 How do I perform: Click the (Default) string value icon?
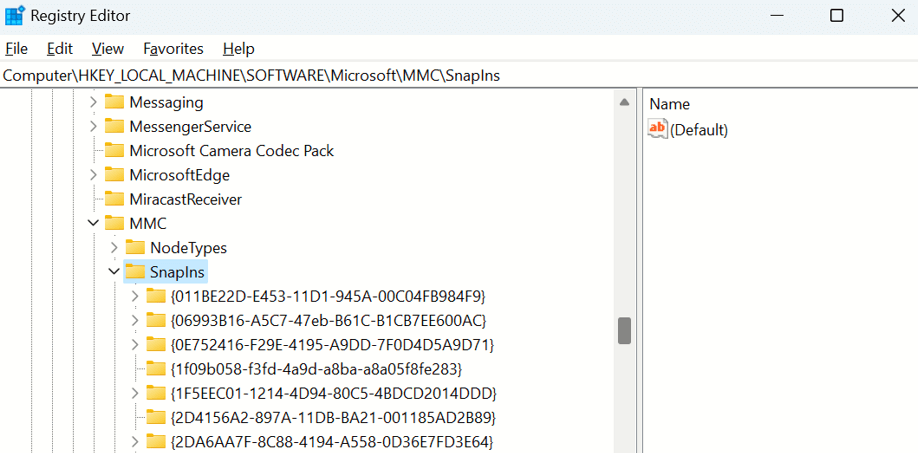click(x=658, y=129)
